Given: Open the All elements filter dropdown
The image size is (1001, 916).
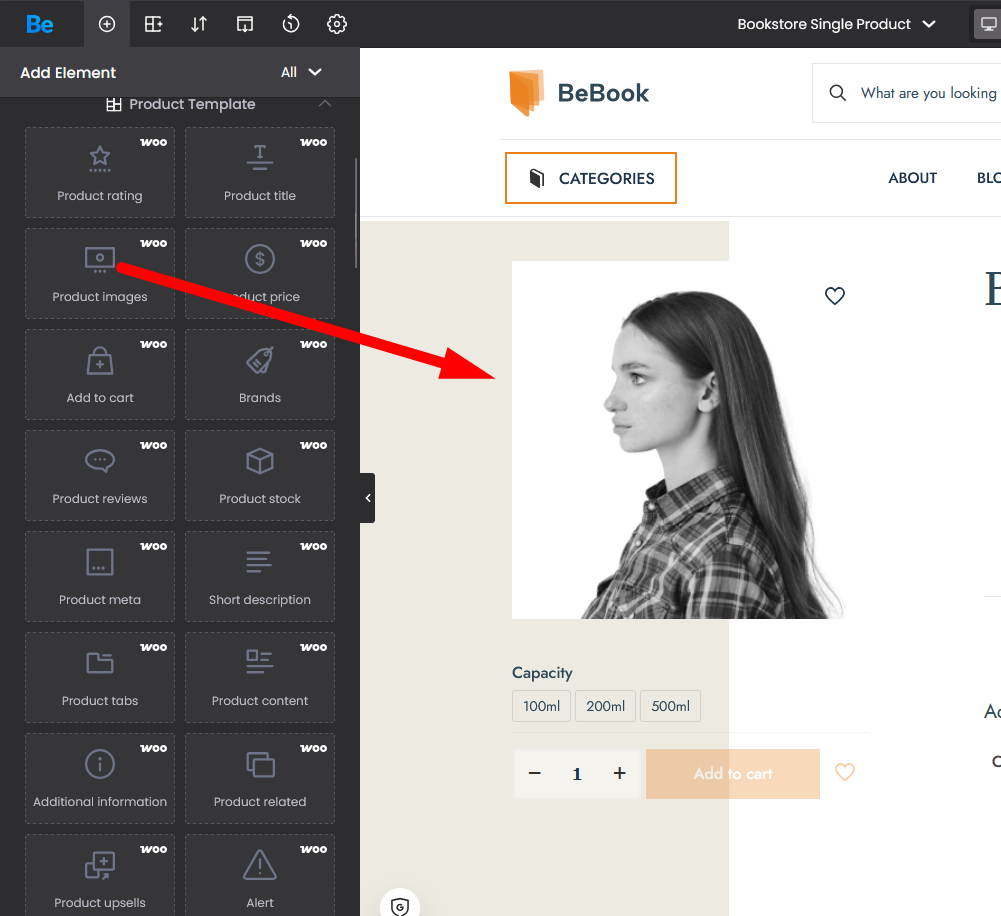Looking at the screenshot, I should 302,72.
